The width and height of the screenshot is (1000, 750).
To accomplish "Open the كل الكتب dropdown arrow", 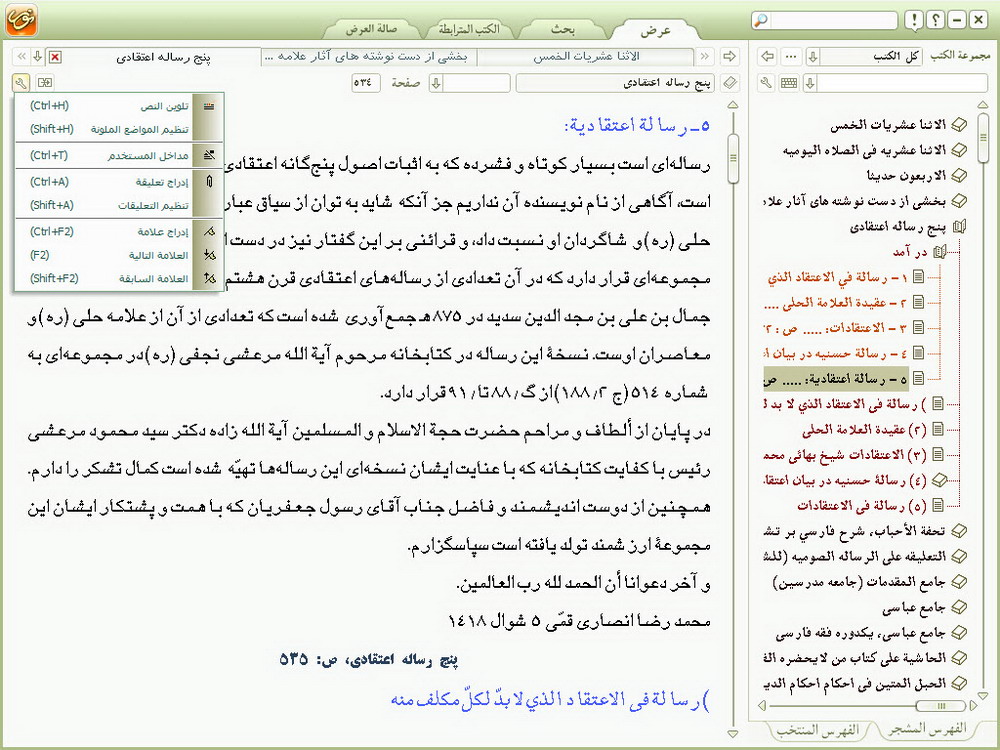I will 812,57.
